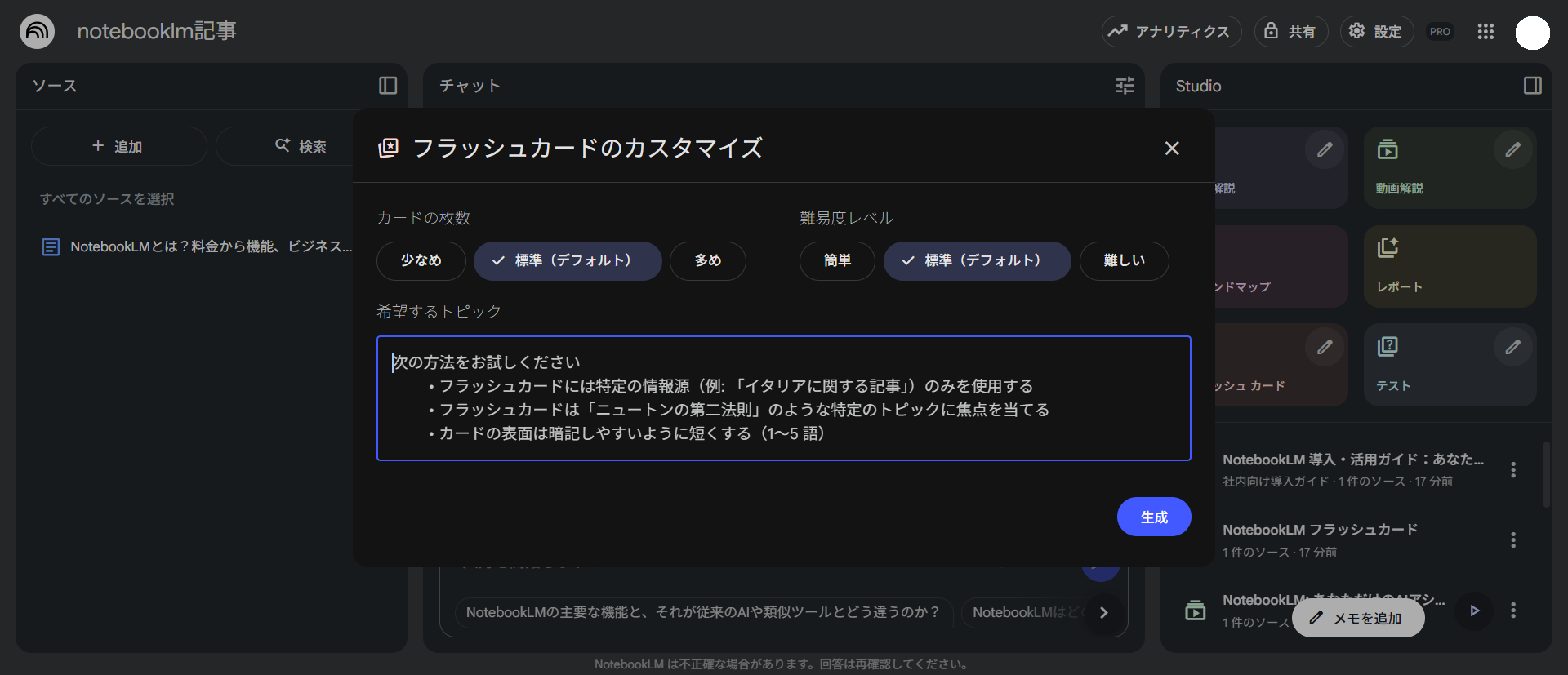
Task: Click 追加 to add a source
Action: 118,146
